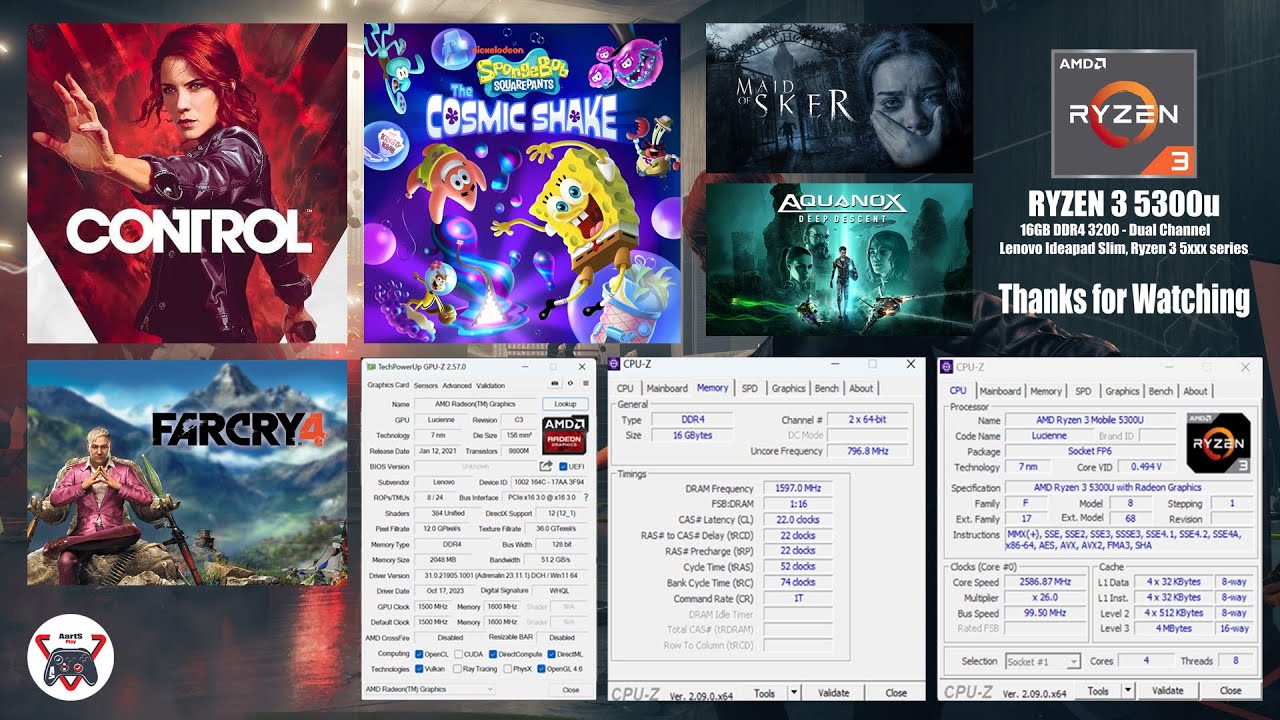This screenshot has width=1280, height=720.
Task: Click the Tools button in the CPU-Z processor window
Action: coord(1098,690)
